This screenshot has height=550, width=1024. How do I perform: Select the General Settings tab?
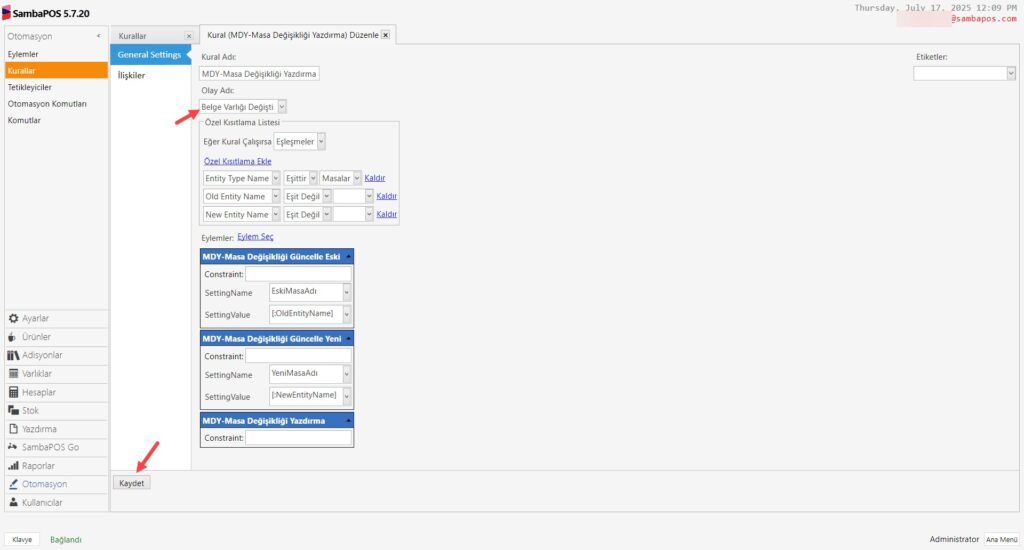pyautogui.click(x=150, y=55)
